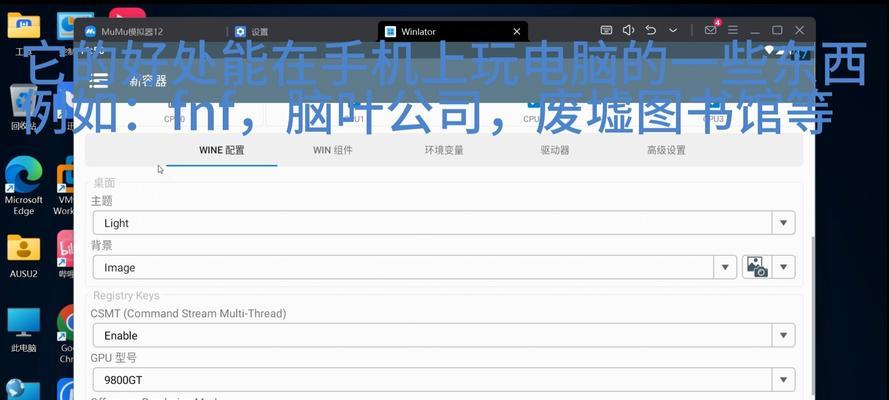This screenshot has width=889, height=400.
Task: Select the WINE 配置 tab
Action: coord(222,151)
